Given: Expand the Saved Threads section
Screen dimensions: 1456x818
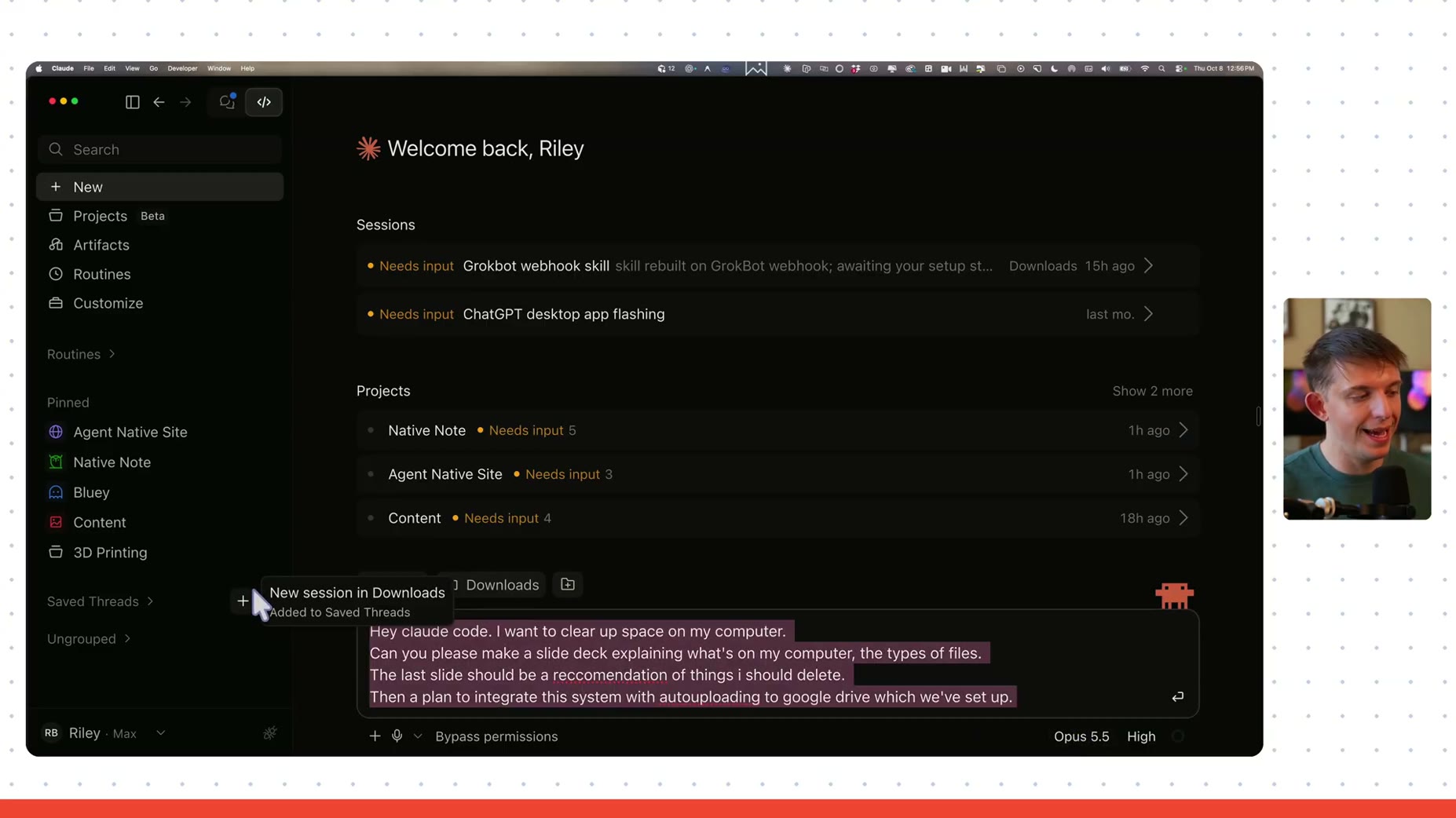Looking at the screenshot, I should click(101, 601).
